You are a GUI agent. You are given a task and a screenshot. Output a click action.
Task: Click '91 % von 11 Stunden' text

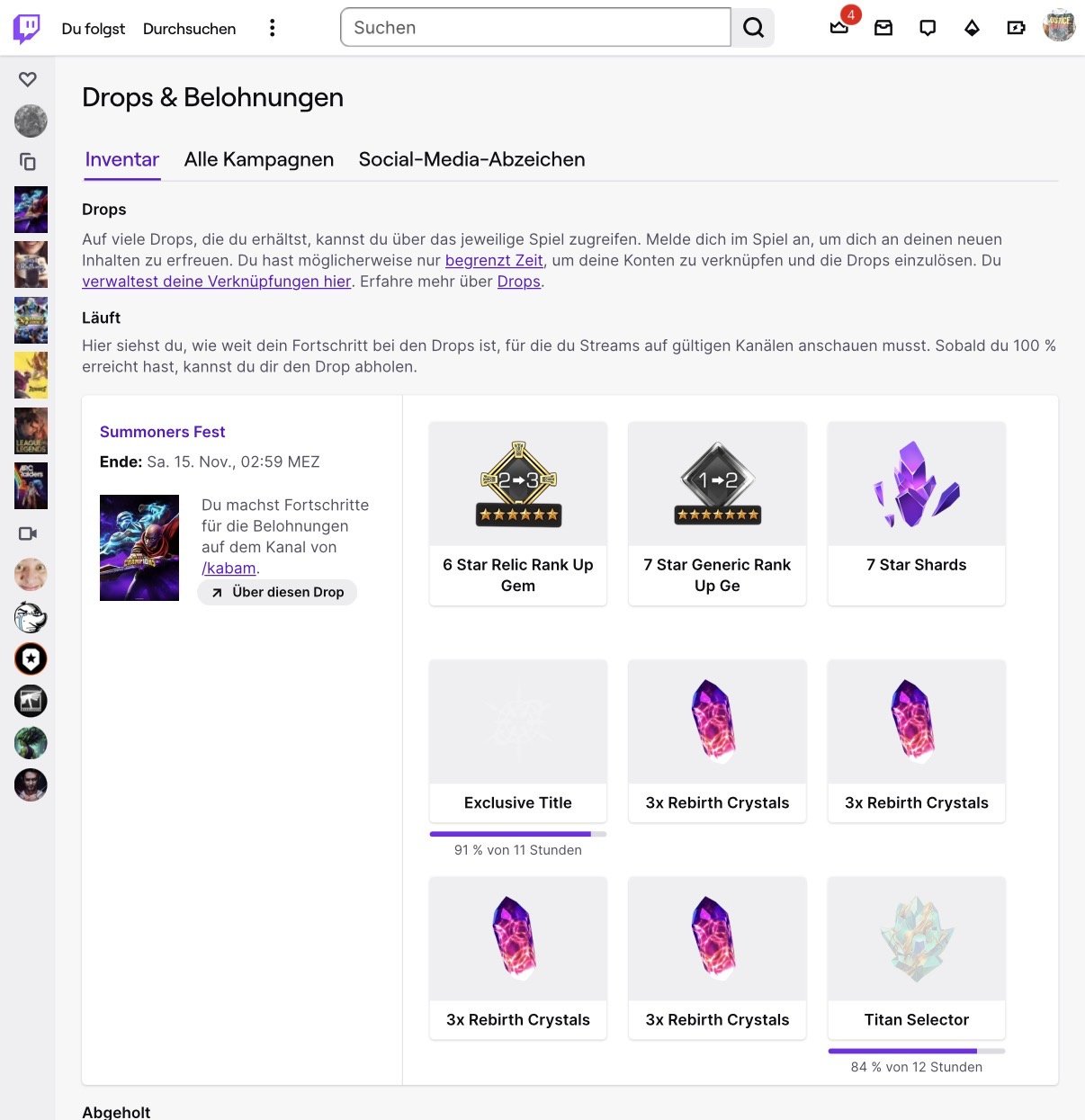coord(518,850)
